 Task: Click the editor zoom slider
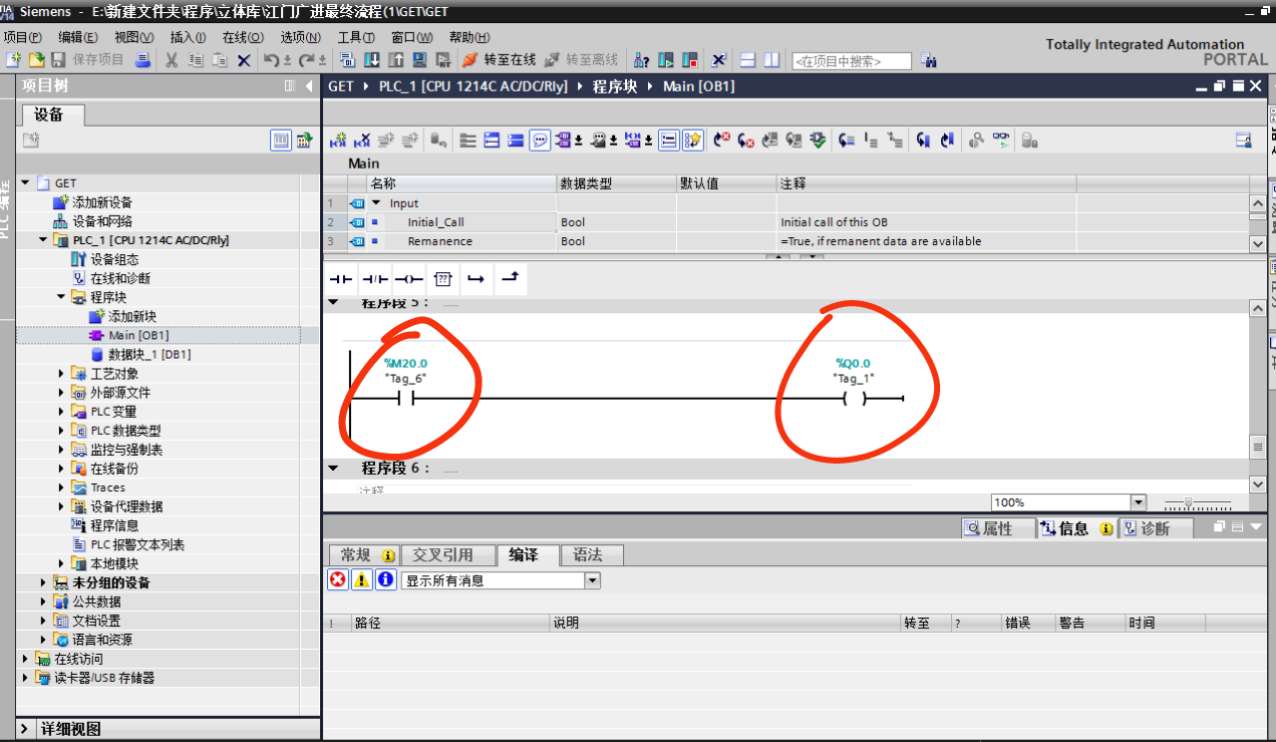tap(1197, 503)
